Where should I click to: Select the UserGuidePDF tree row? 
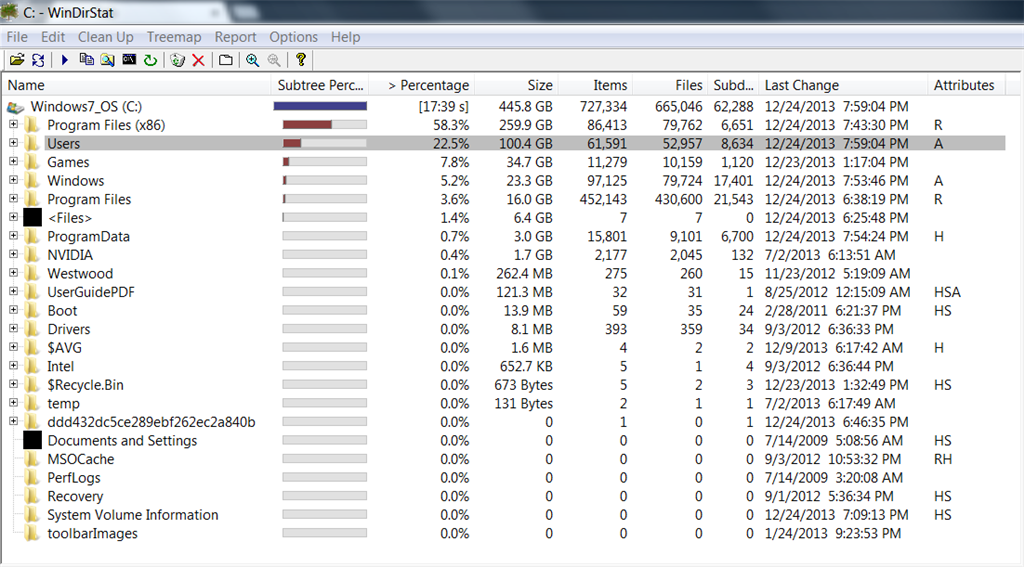503,292
